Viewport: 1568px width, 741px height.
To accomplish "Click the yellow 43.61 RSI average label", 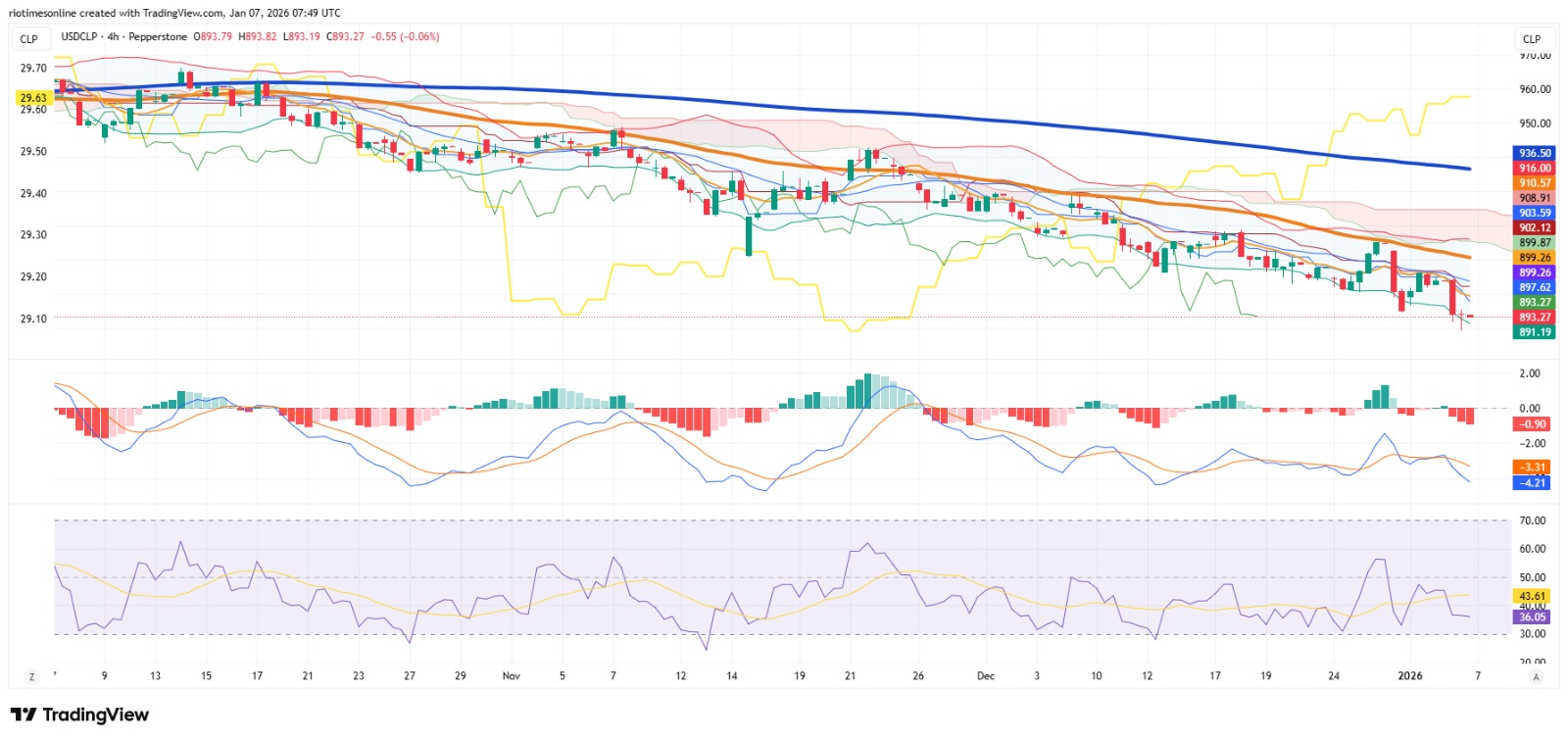I will (1533, 595).
